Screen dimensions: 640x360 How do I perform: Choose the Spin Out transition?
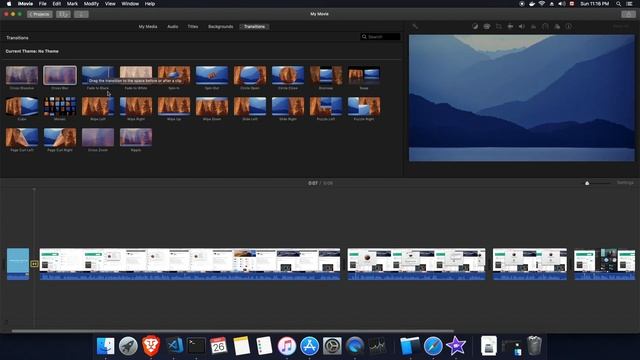point(212,76)
